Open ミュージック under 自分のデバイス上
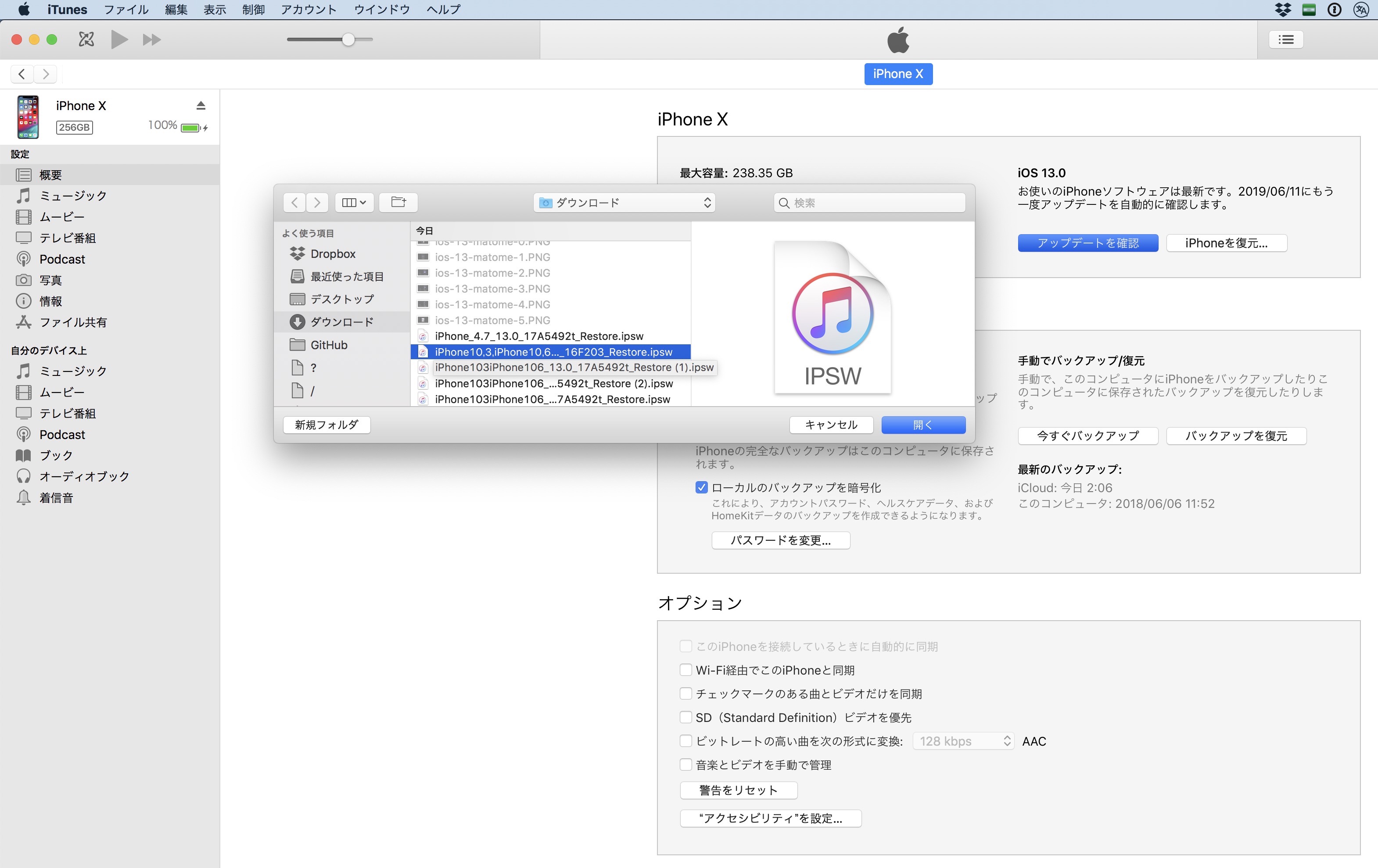1378x868 pixels. point(110,371)
